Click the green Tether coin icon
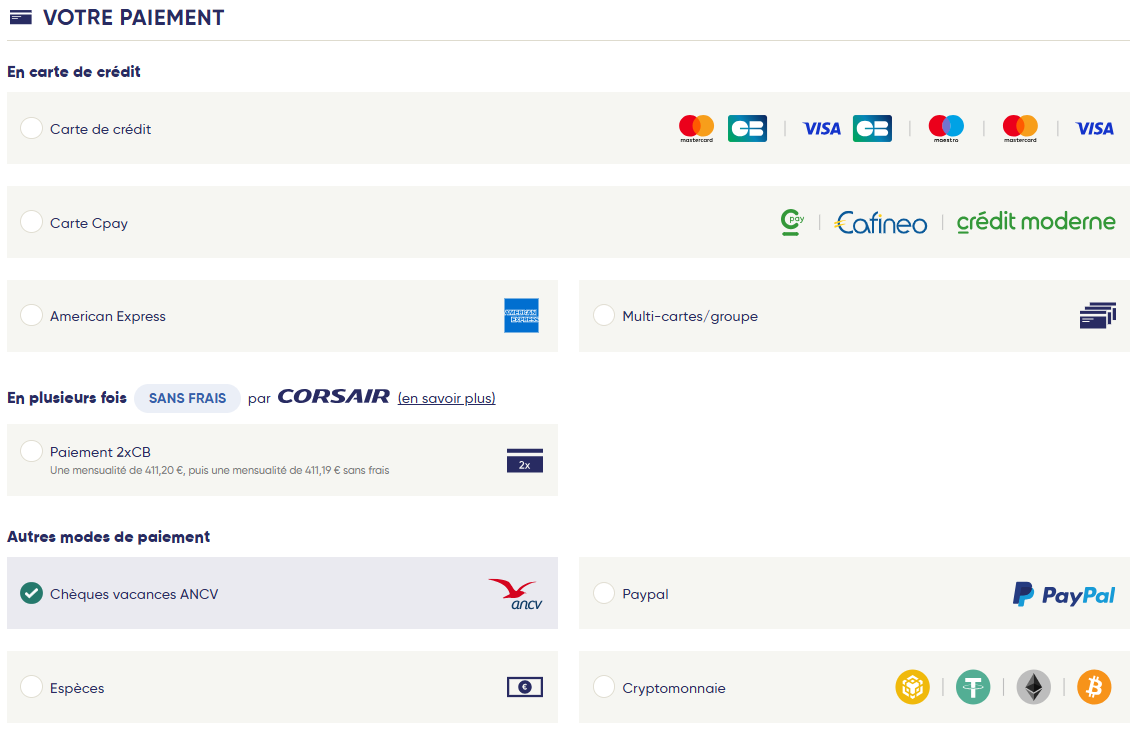 tap(973, 687)
